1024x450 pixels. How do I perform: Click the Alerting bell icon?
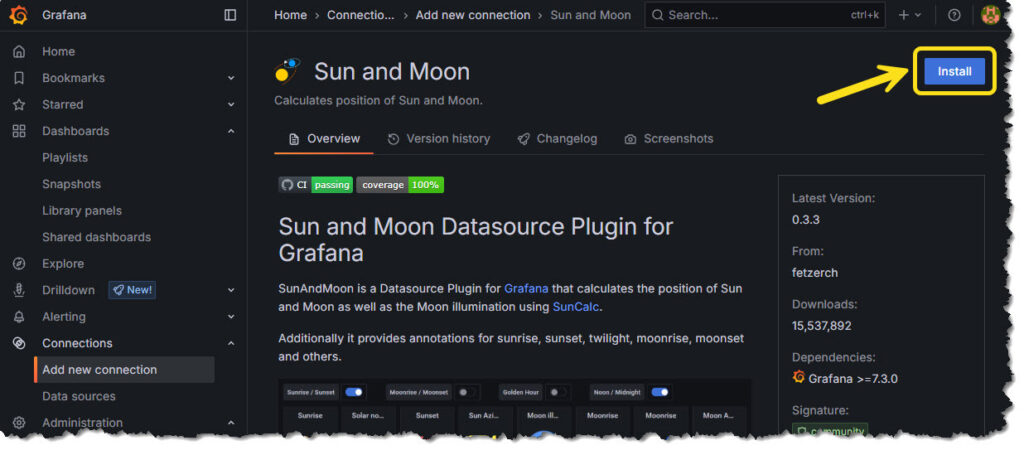click(x=19, y=317)
